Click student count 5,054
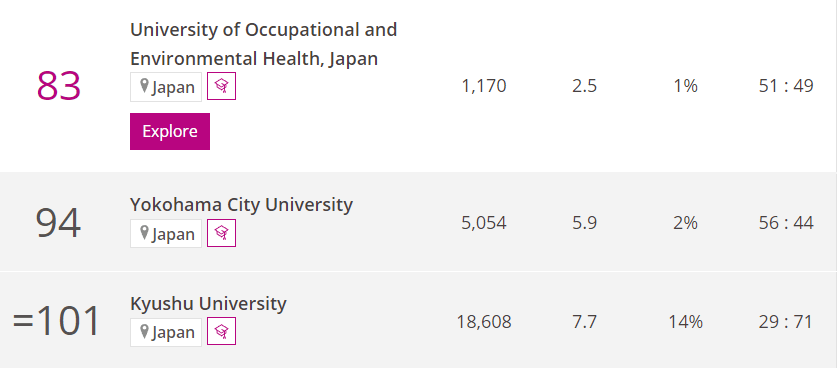The image size is (839, 368). click(x=484, y=223)
